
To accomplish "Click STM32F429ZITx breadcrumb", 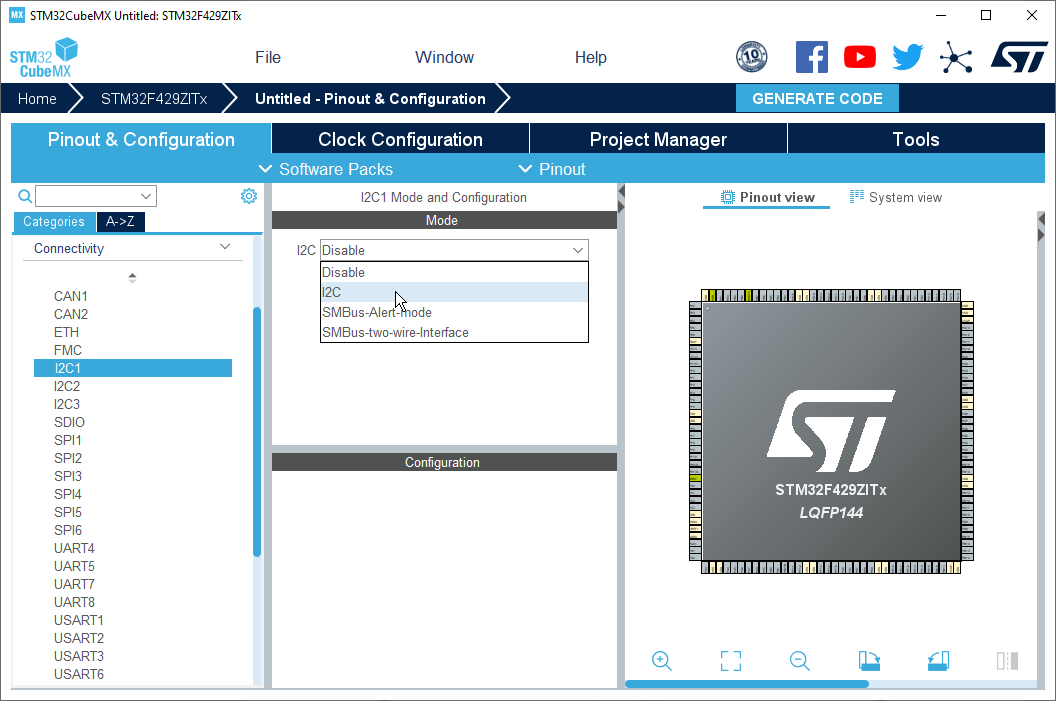I will [x=154, y=99].
